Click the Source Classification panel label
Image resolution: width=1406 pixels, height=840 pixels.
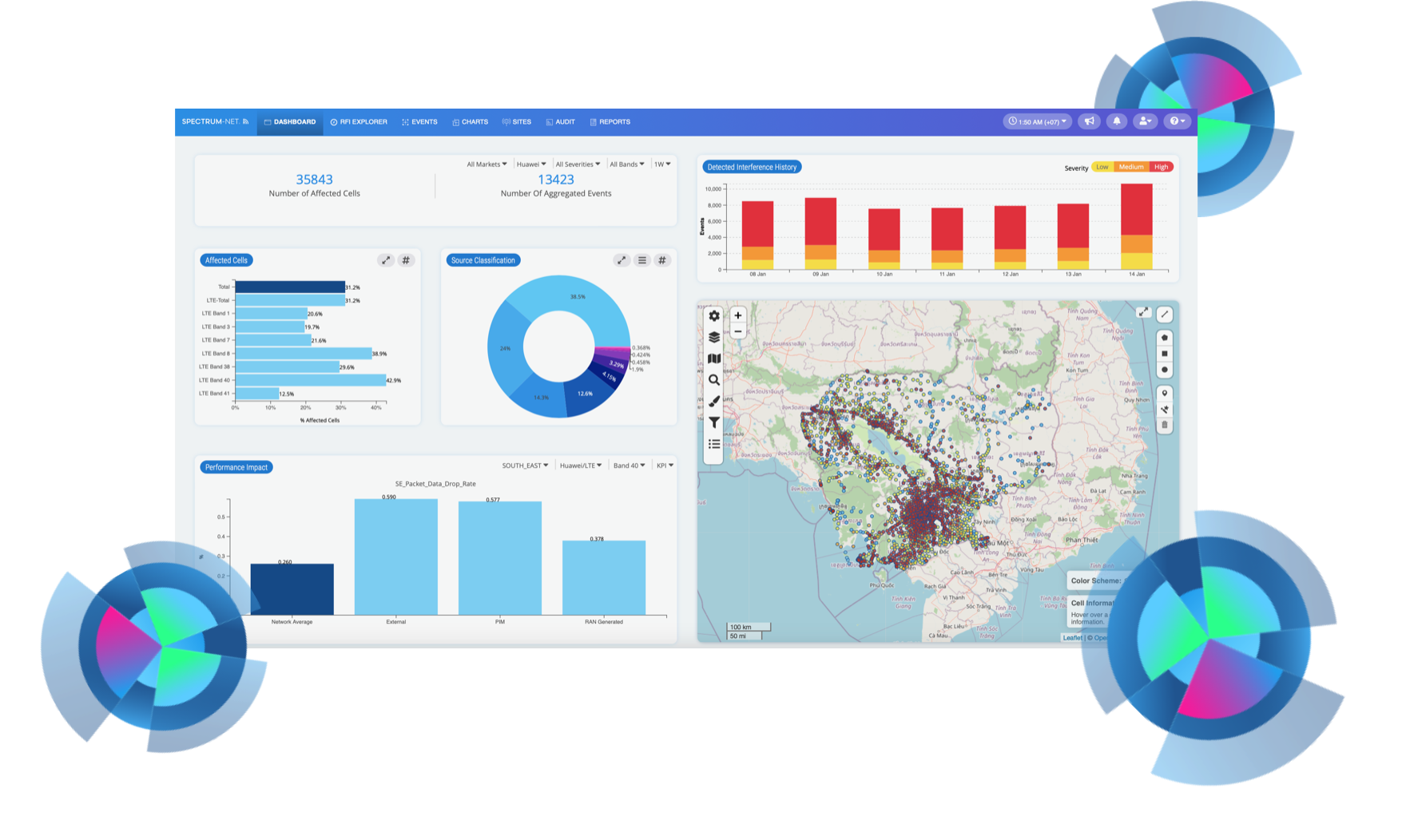coord(483,260)
